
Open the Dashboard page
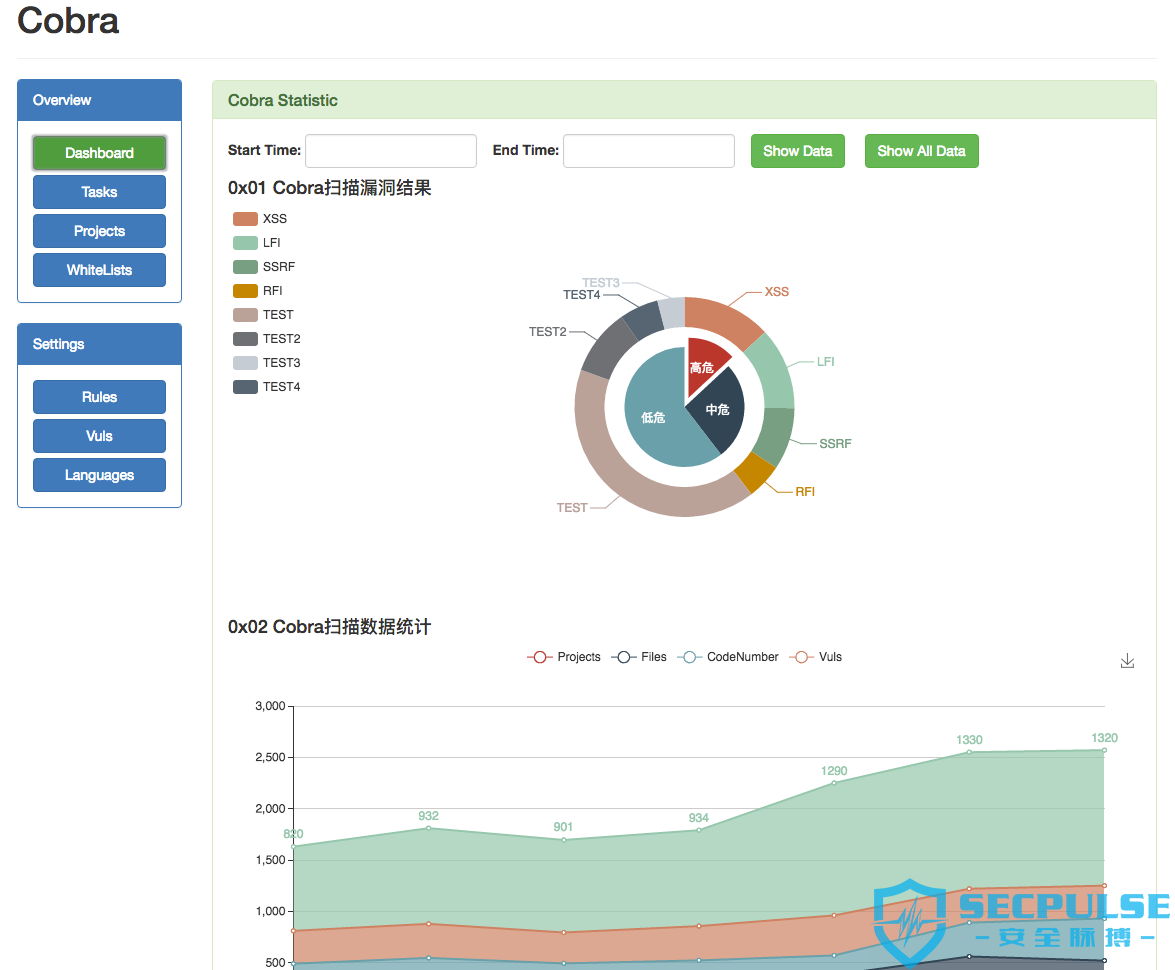(x=99, y=153)
